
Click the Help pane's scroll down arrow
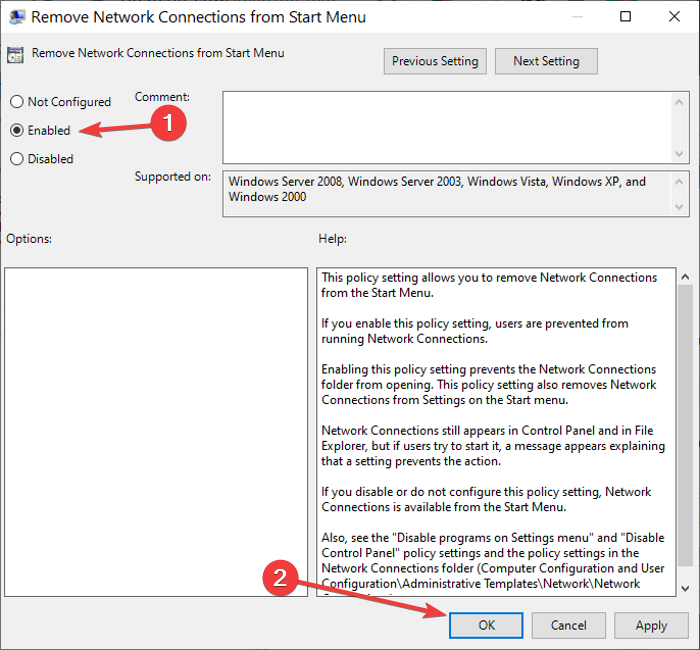click(x=685, y=588)
